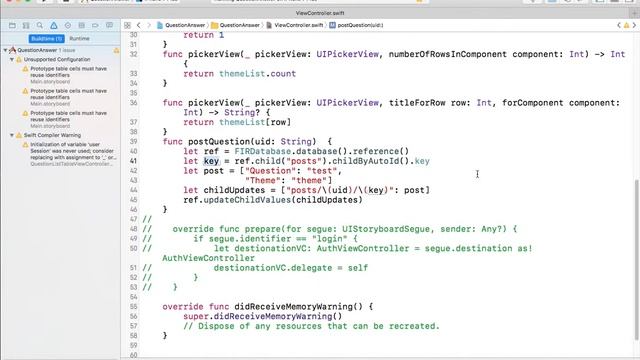
Task: Open the Breakpoint navigator
Action: [96, 25]
